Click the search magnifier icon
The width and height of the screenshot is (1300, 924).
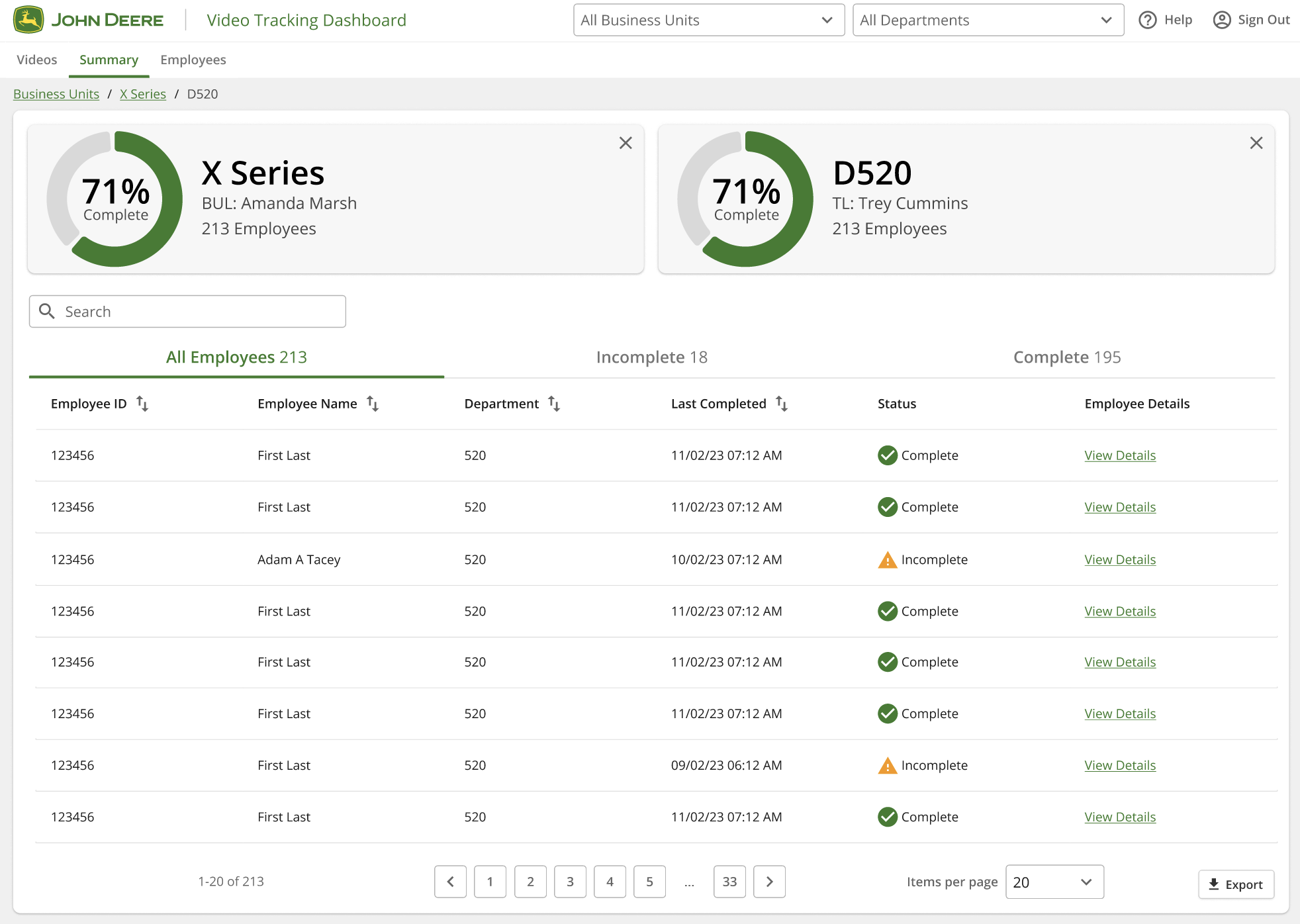tap(47, 311)
